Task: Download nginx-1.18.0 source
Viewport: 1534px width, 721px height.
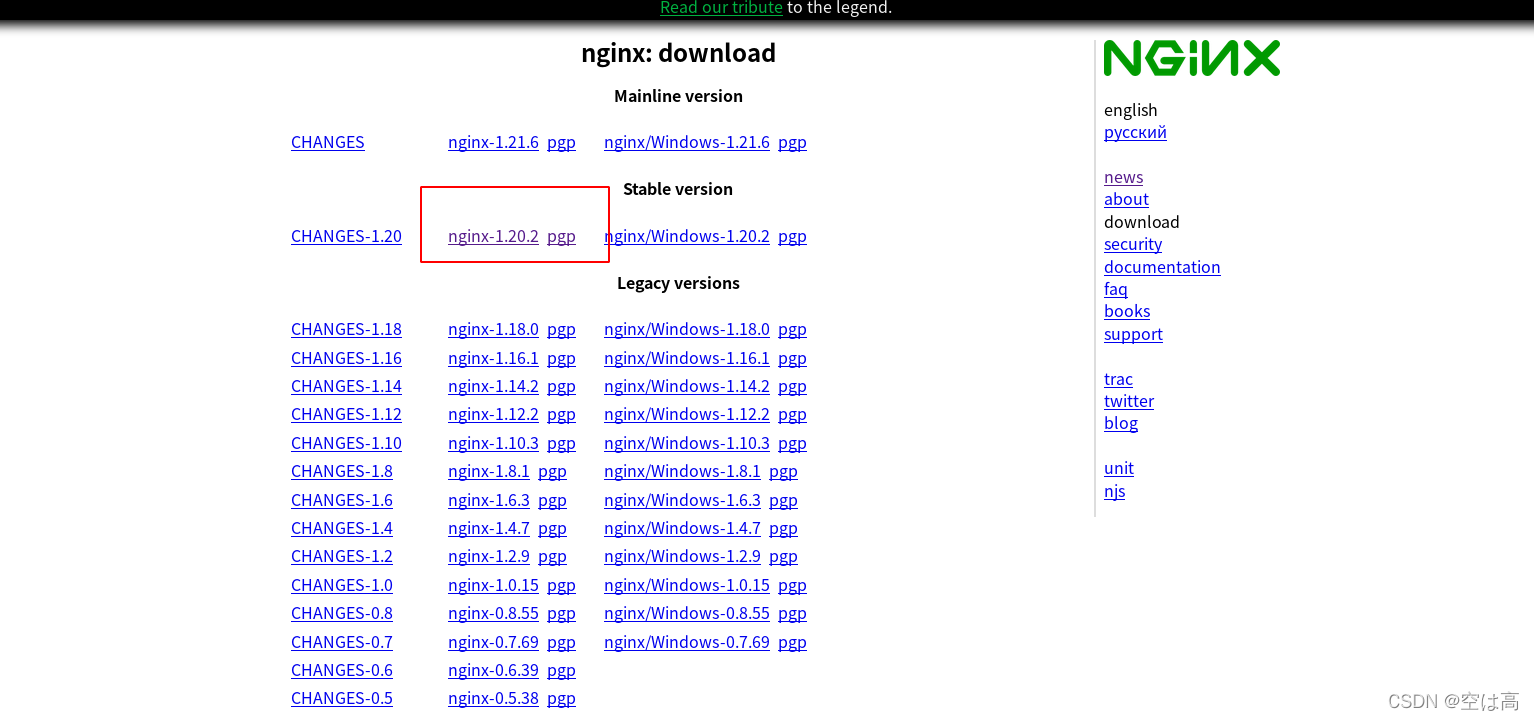Action: 493,329
